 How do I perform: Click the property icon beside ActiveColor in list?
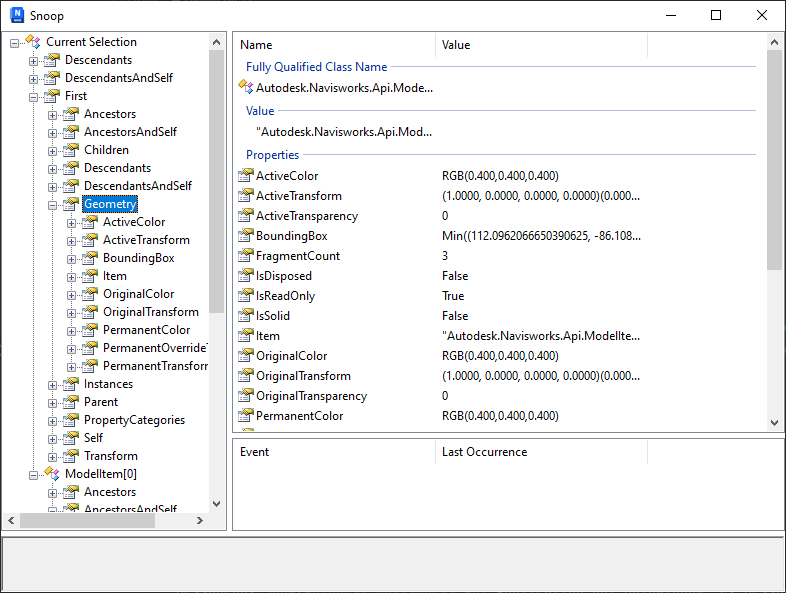tap(246, 175)
